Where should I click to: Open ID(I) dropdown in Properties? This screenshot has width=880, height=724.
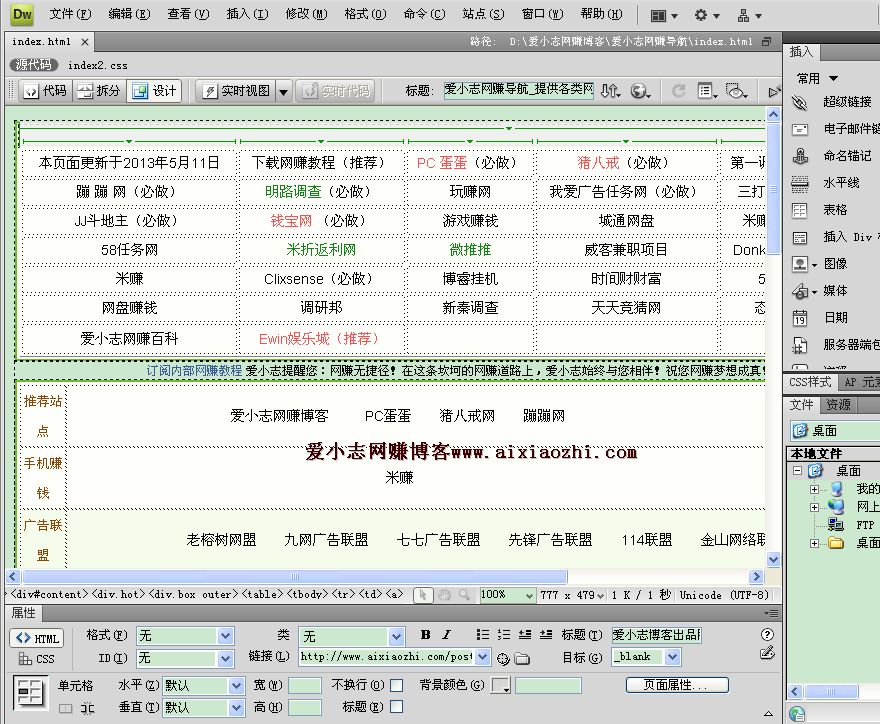(x=225, y=658)
